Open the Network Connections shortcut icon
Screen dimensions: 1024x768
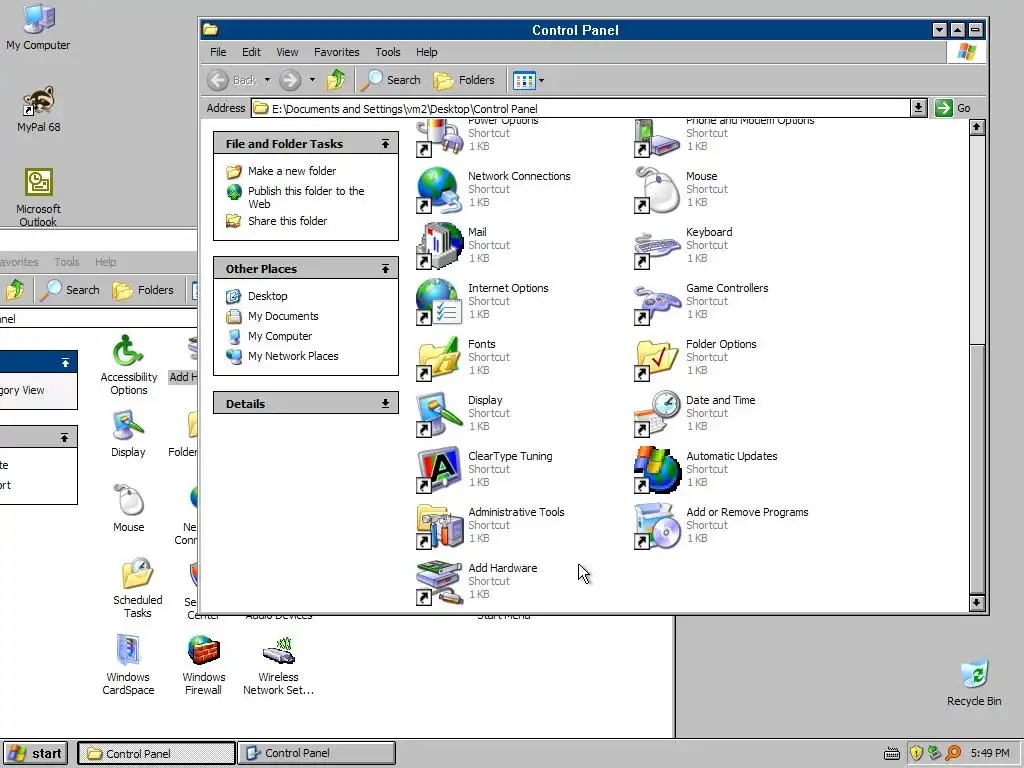pyautogui.click(x=438, y=189)
